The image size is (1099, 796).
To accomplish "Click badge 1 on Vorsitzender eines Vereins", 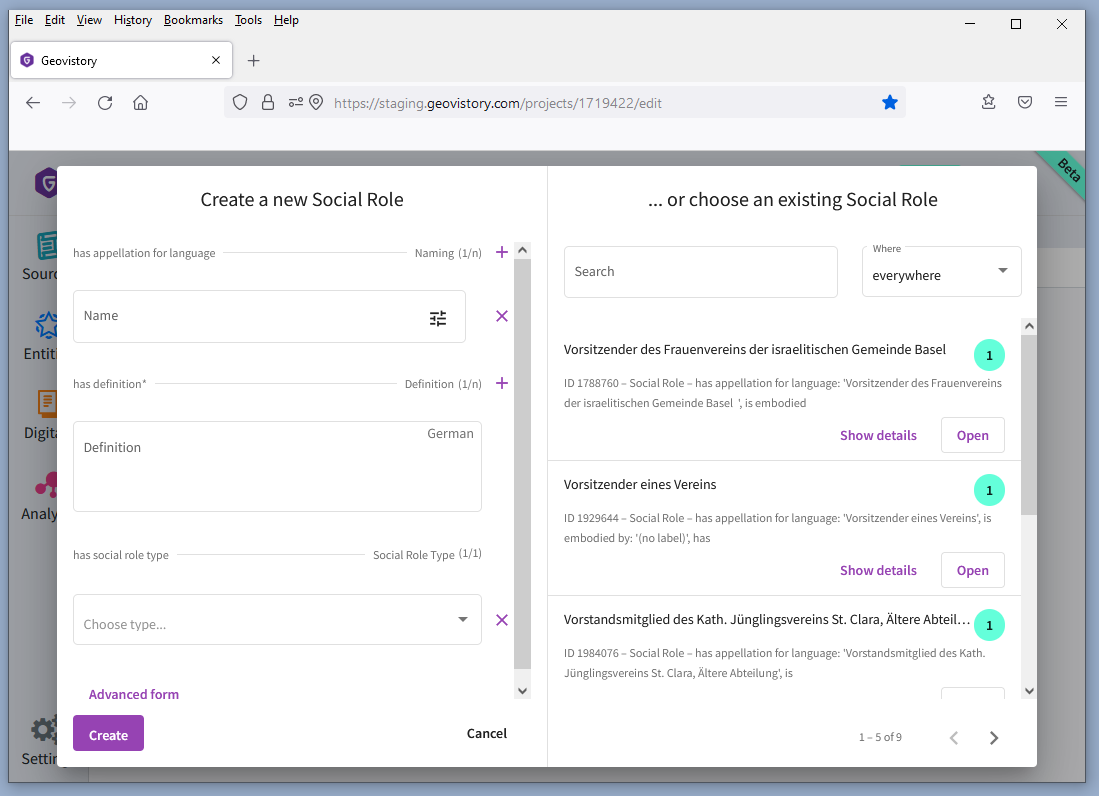I will coord(990,490).
